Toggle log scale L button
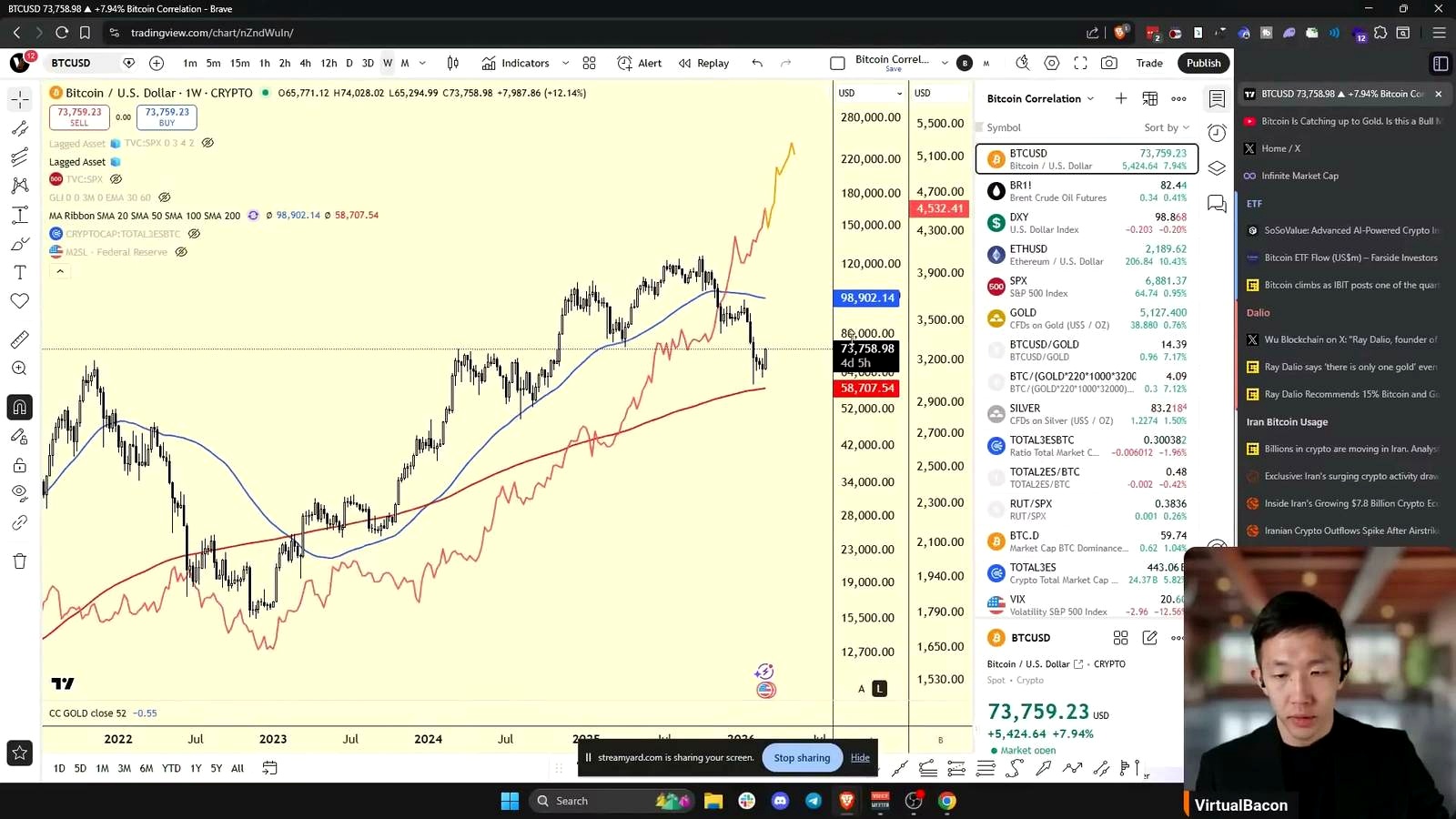The height and width of the screenshot is (819, 1456). [x=879, y=689]
